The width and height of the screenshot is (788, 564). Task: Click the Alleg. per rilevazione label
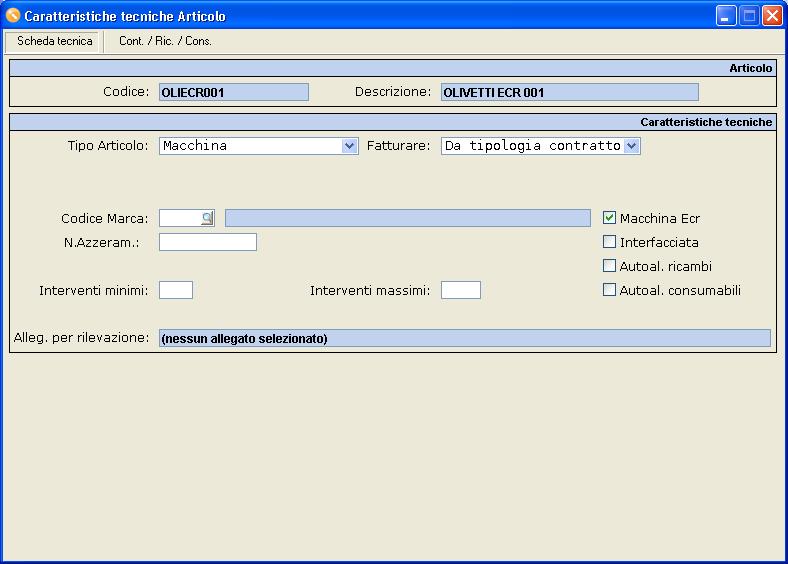coord(81,338)
